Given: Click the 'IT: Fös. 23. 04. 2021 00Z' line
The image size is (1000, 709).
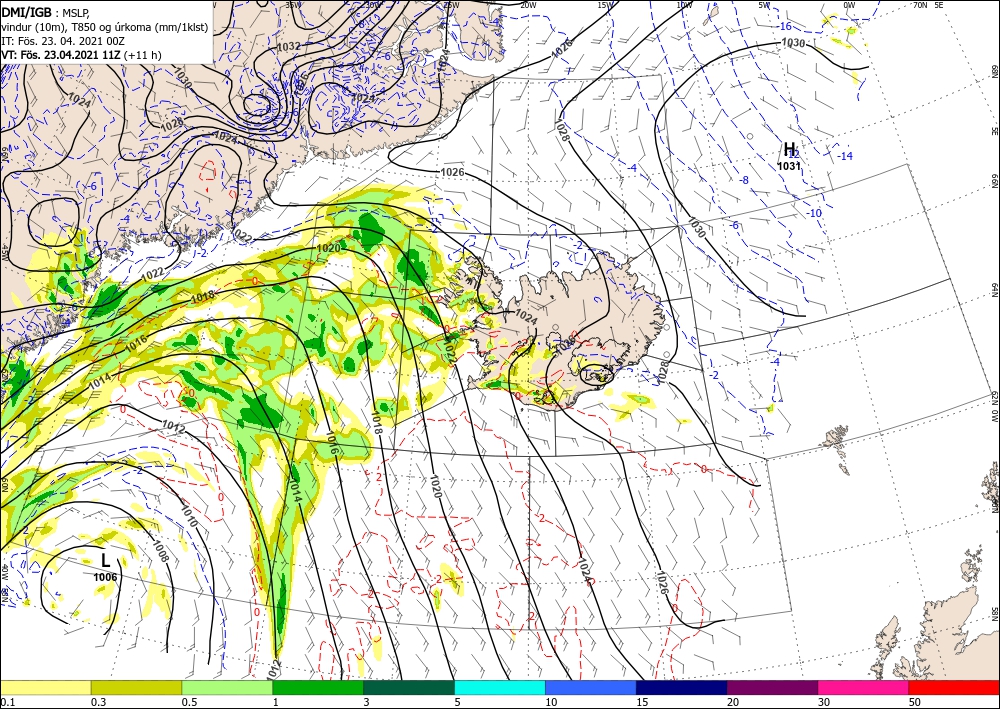Looking at the screenshot, I should 62,41.
